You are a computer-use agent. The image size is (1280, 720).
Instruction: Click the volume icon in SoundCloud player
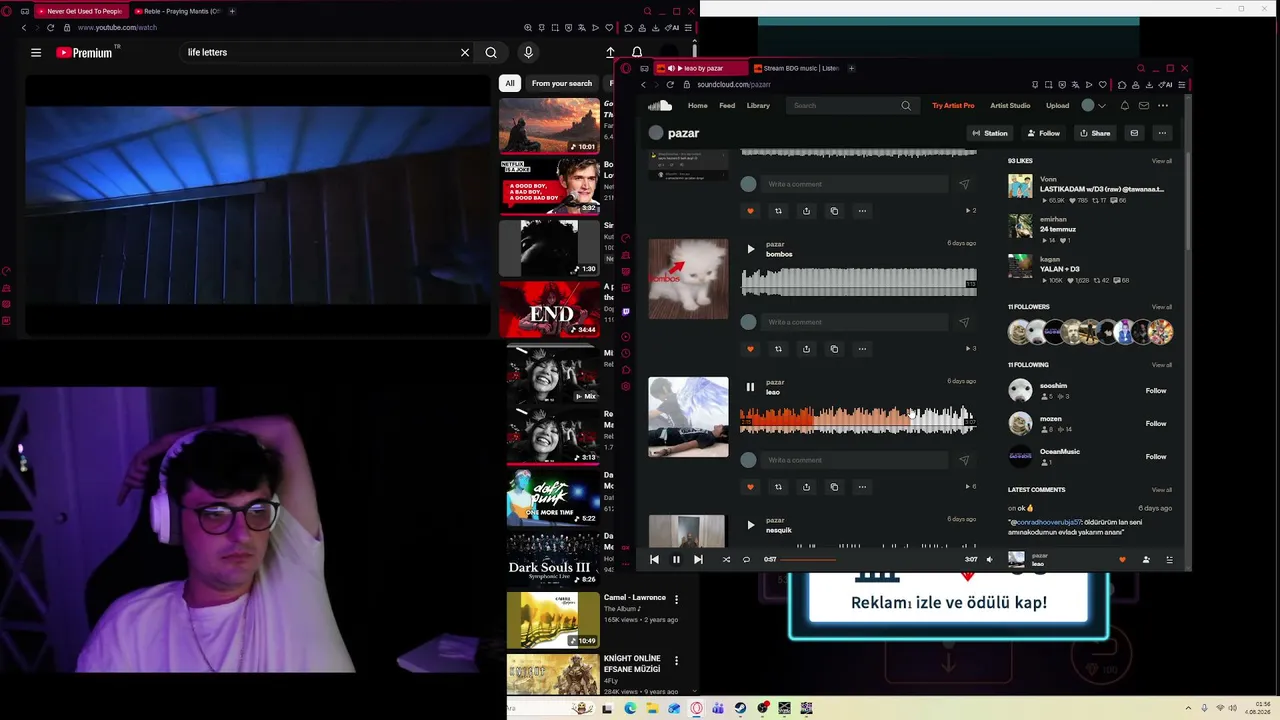[990, 560]
